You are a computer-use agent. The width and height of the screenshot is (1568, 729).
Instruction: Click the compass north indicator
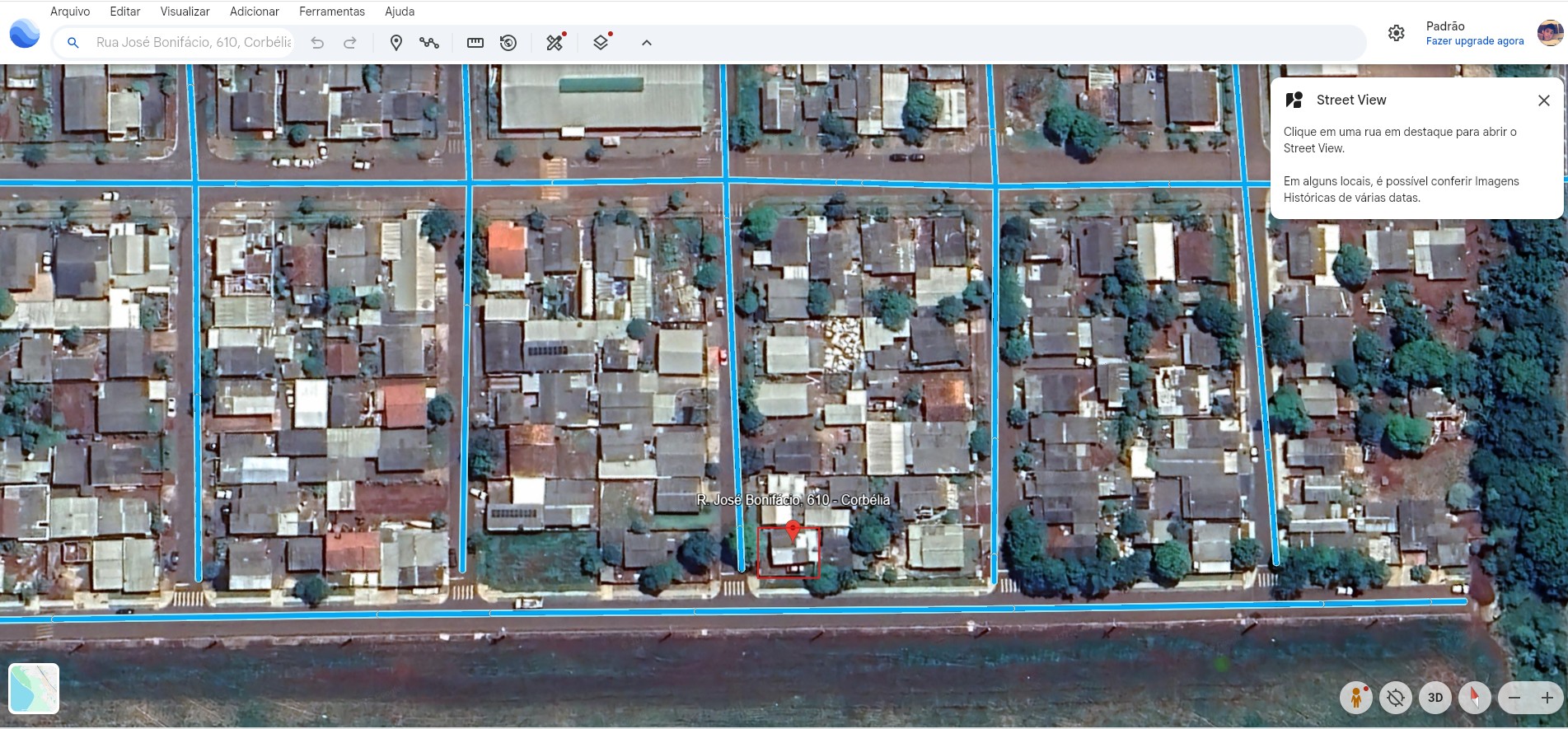coord(1475,698)
